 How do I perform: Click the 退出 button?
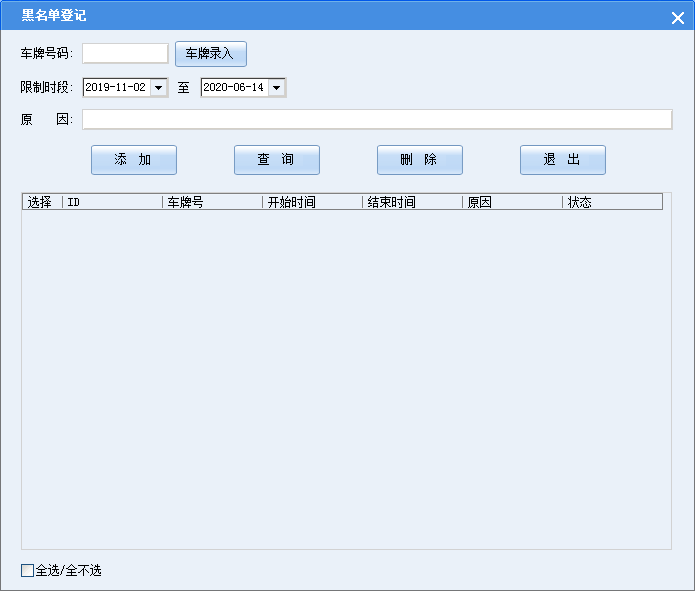(x=563, y=160)
